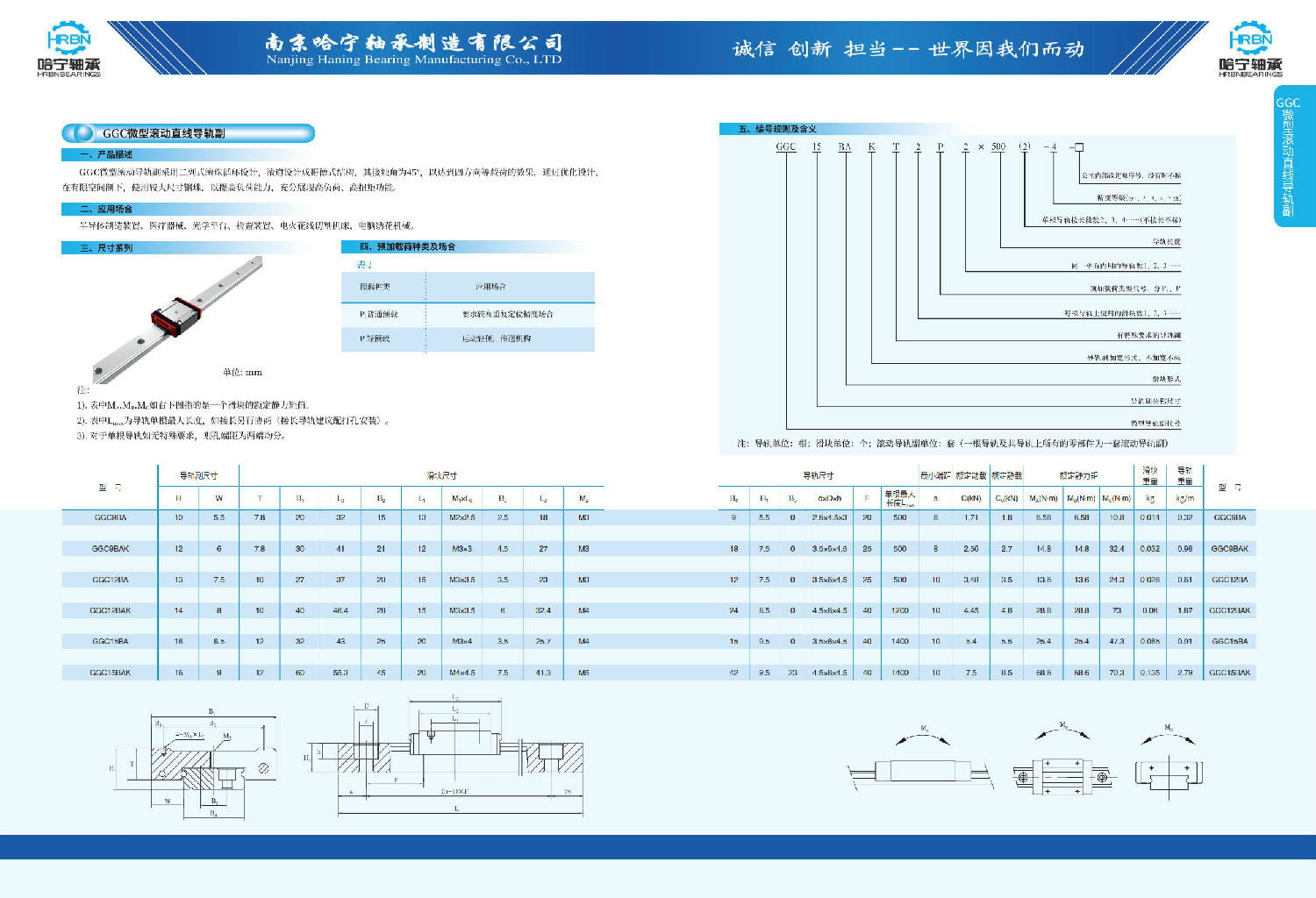Screen dimensions: 1316x898
Task: Click the HRBN logo at top right
Action: (1249, 50)
